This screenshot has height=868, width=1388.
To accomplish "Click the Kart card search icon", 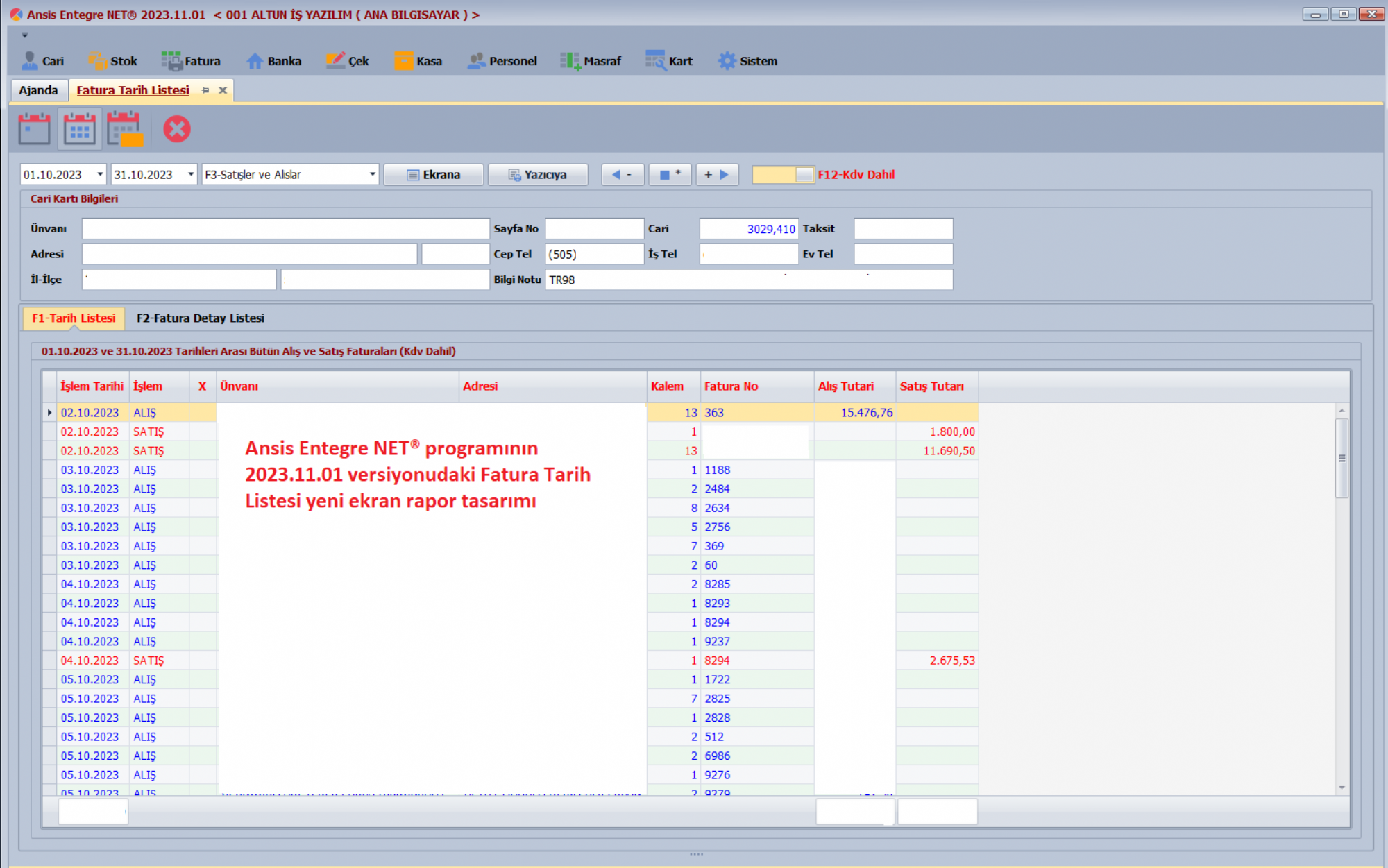I will click(x=655, y=61).
